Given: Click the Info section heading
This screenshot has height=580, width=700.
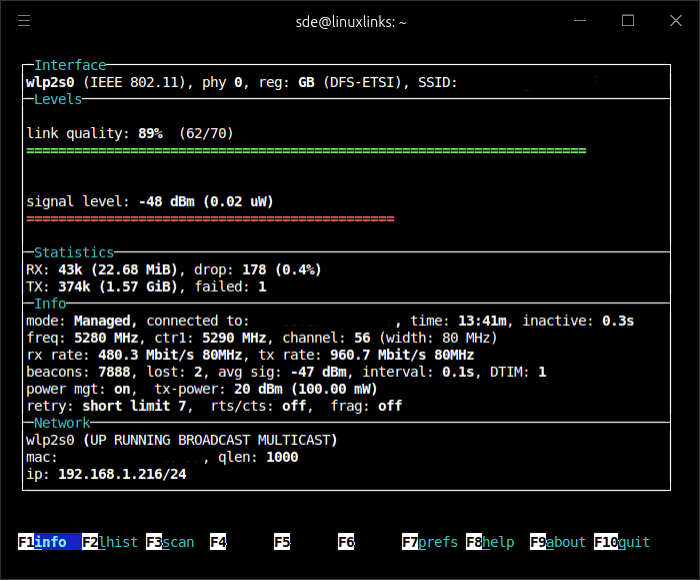Looking at the screenshot, I should pyautogui.click(x=50, y=304).
